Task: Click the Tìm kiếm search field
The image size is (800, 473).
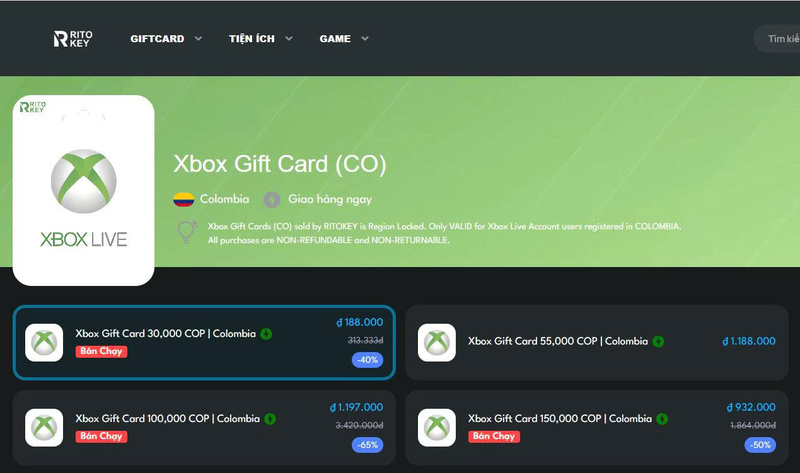Action: (x=777, y=39)
